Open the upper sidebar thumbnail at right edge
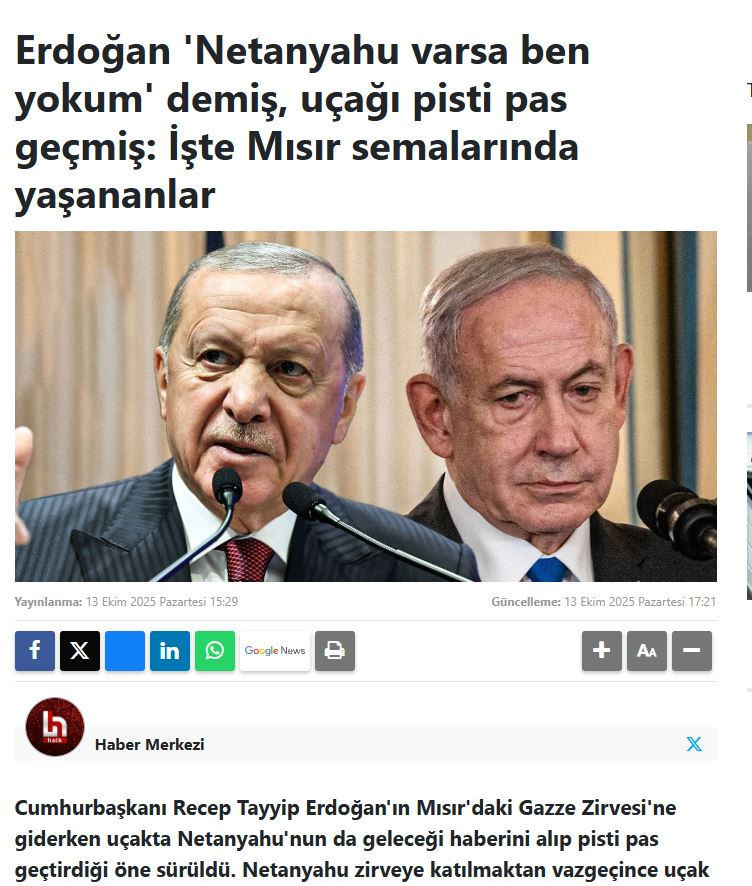The height and width of the screenshot is (886, 752). click(749, 207)
